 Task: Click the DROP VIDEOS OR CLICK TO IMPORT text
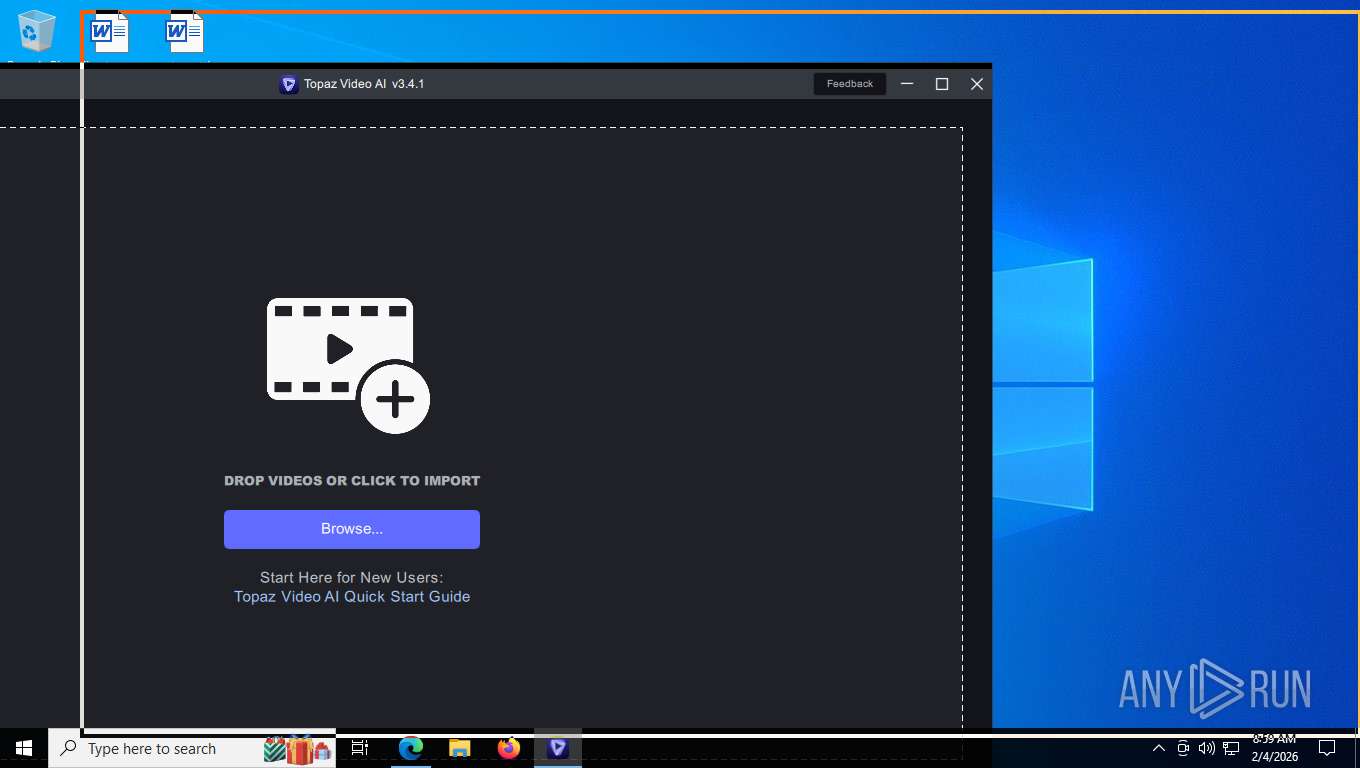[352, 481]
